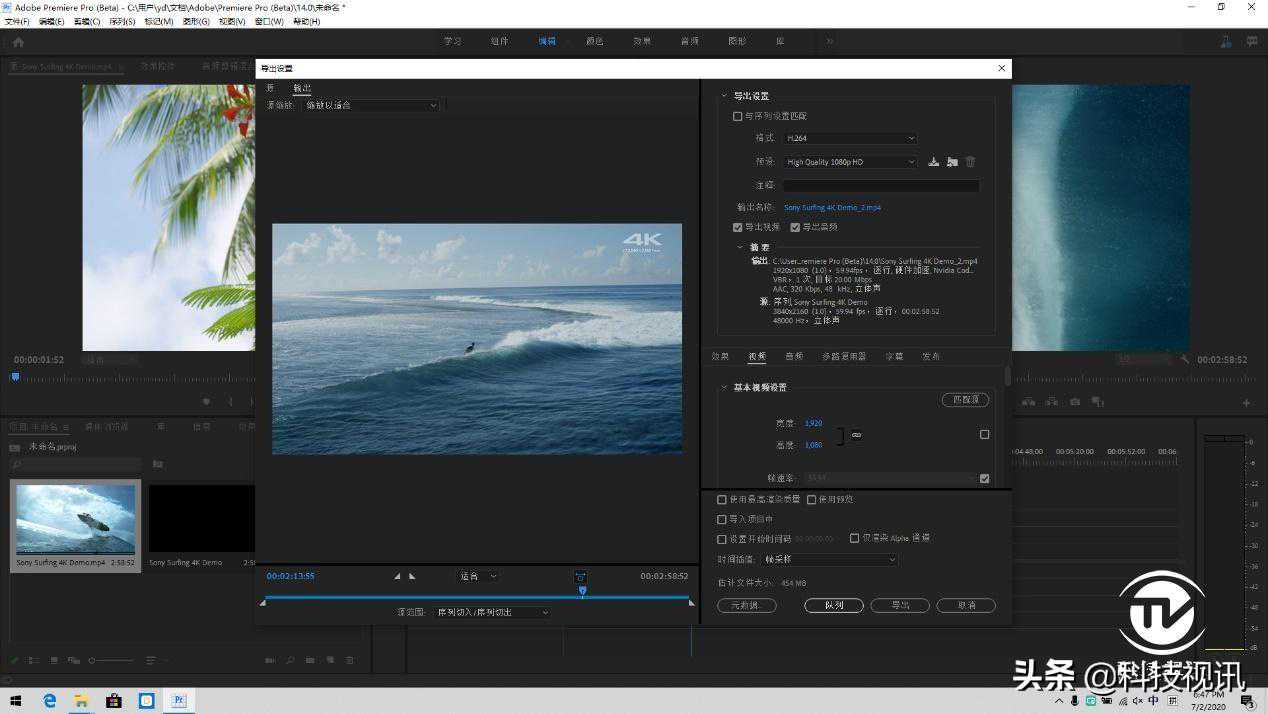The height and width of the screenshot is (714, 1268).
Task: Click the save preset icon
Action: click(x=933, y=162)
